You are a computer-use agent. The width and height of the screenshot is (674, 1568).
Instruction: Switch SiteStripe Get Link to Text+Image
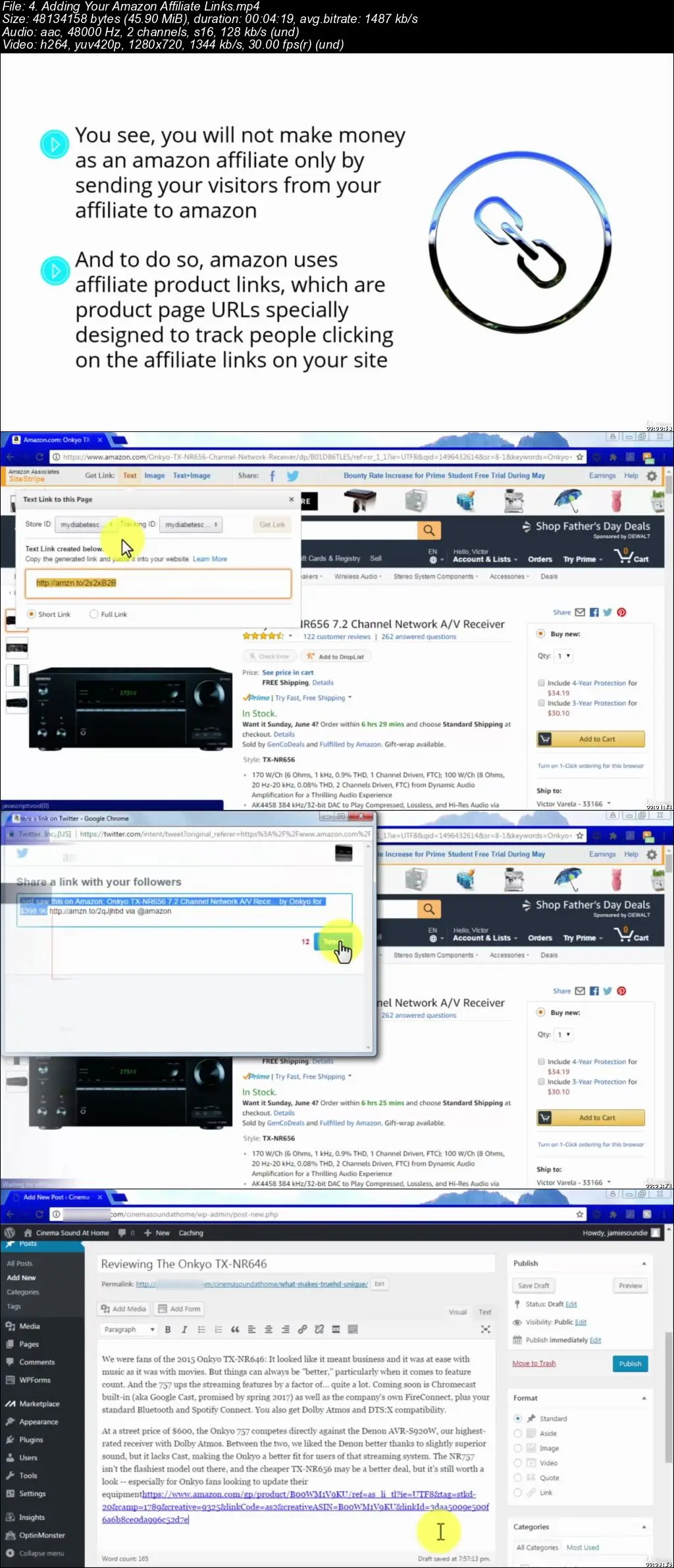(192, 475)
